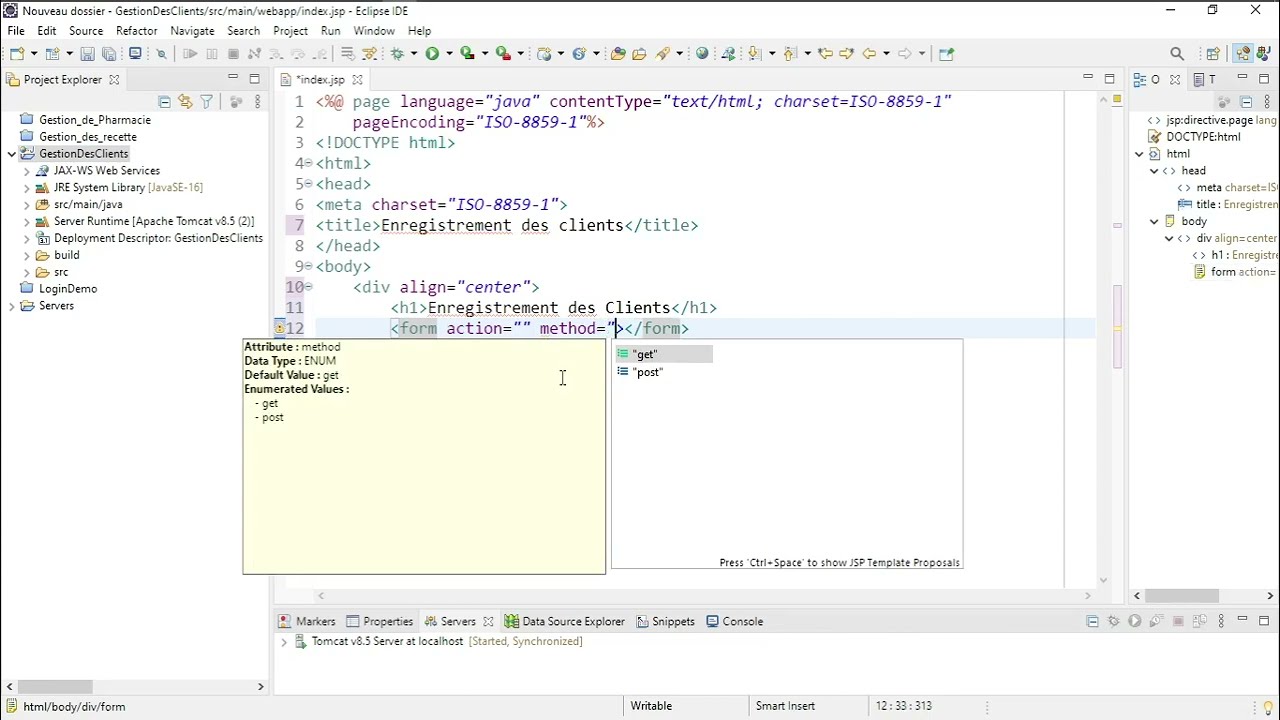This screenshot has width=1280, height=720.
Task: Start the server icon in Servers view
Action: [1134, 621]
